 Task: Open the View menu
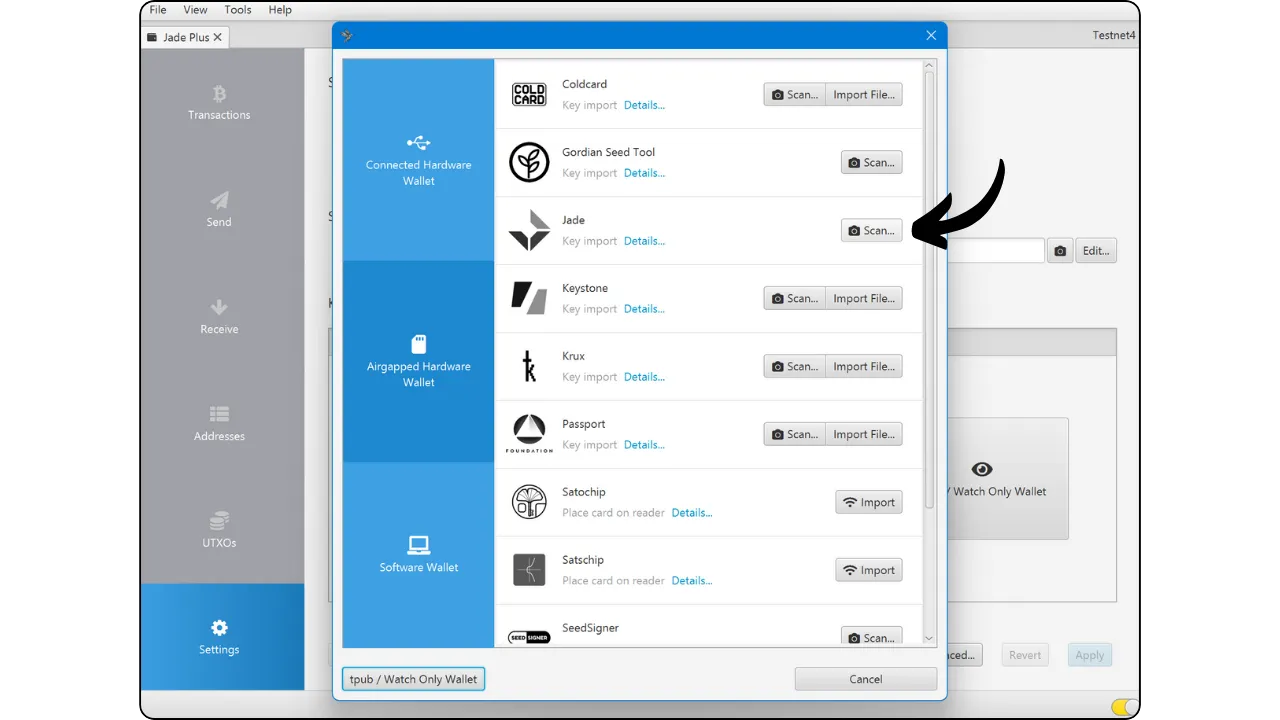[x=195, y=10]
